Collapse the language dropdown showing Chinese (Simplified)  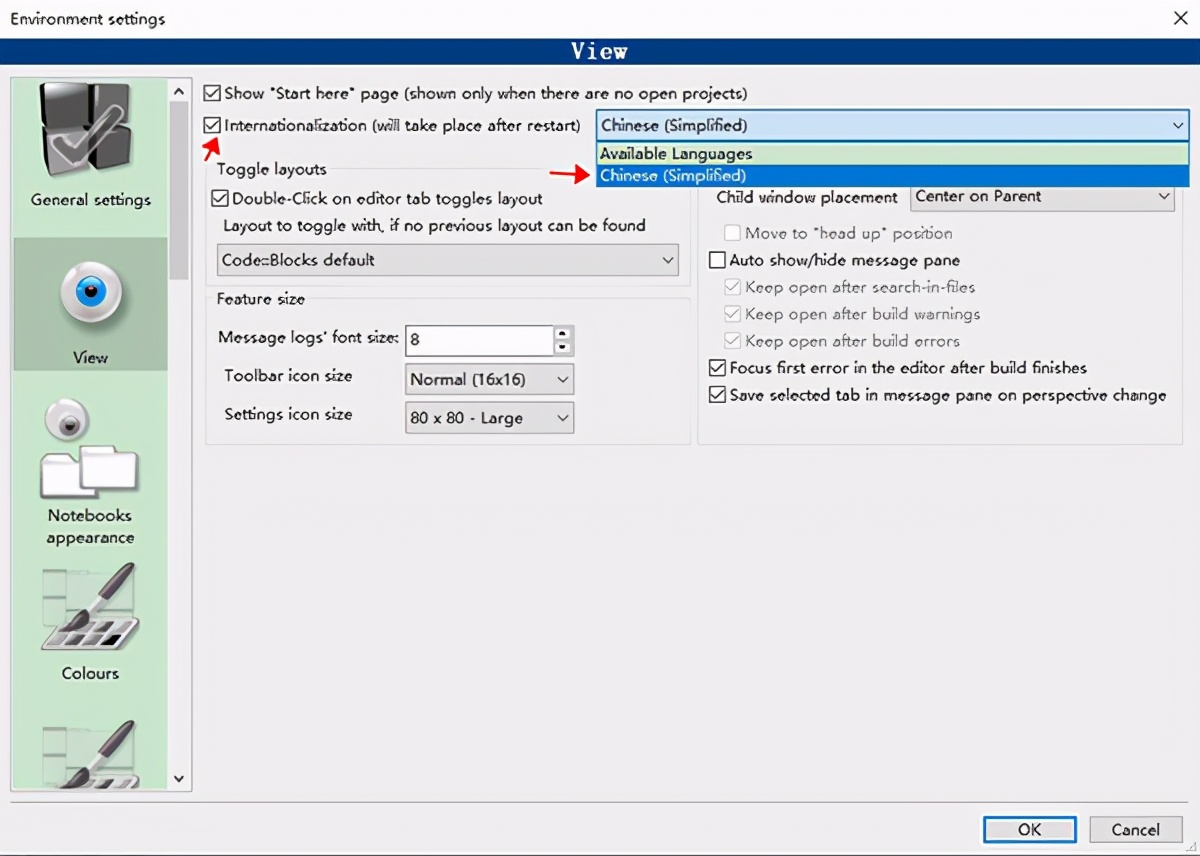tap(892, 126)
